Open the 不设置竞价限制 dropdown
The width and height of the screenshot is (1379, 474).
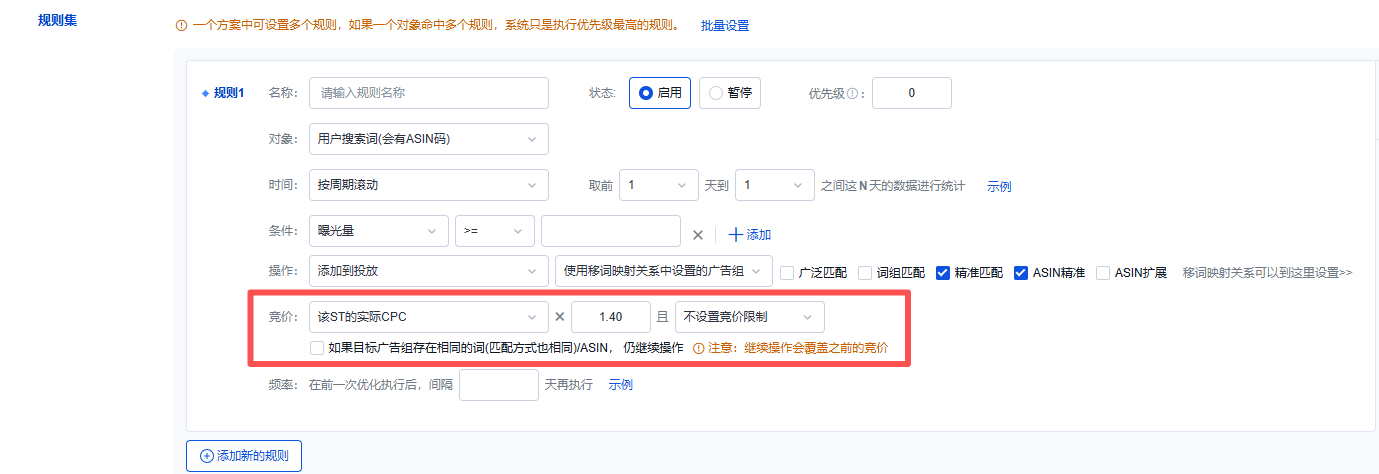click(x=750, y=317)
